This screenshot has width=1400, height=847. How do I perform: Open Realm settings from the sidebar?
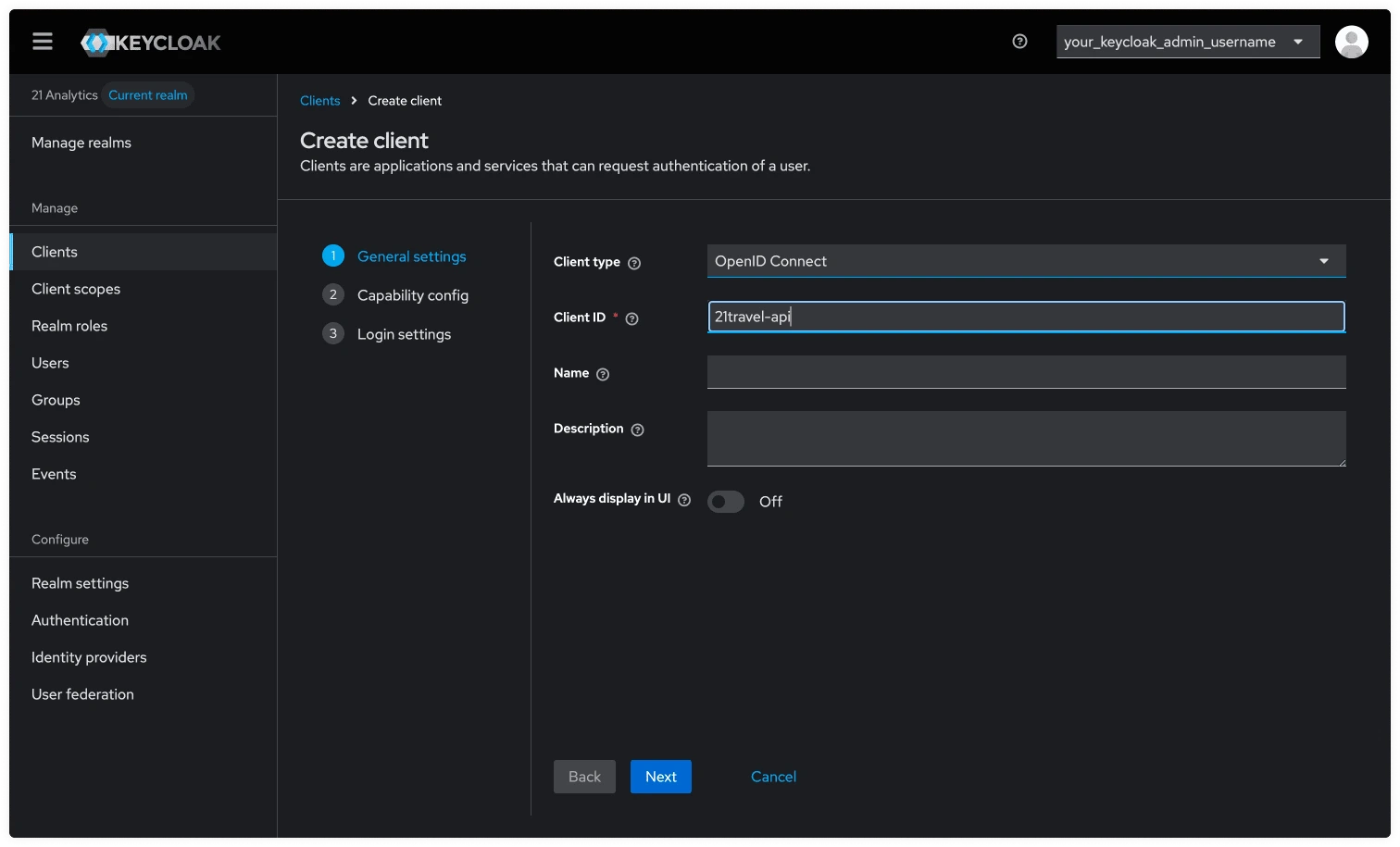pyautogui.click(x=80, y=583)
